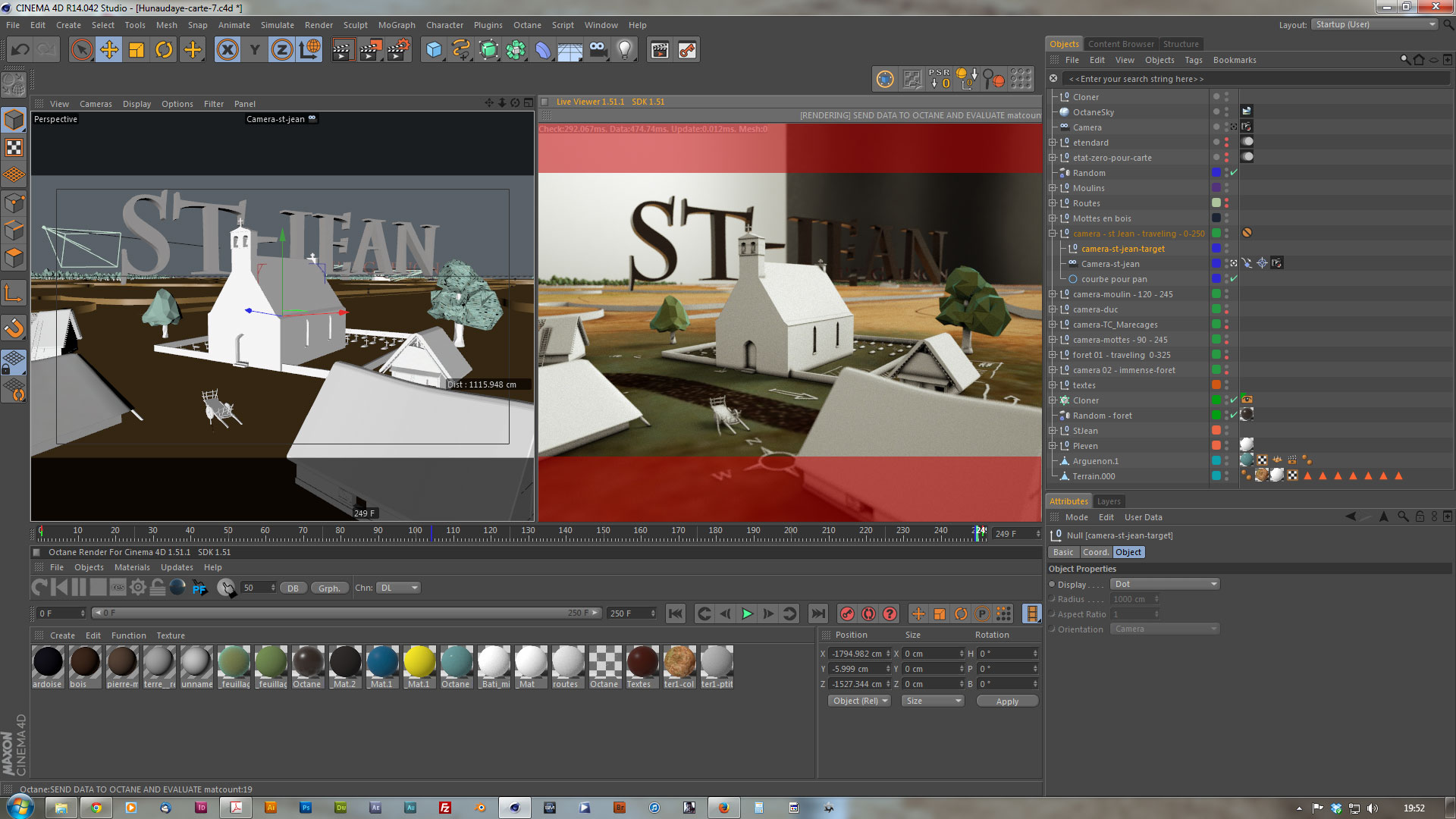Toggle etendard visibility dots
The width and height of the screenshot is (1456, 819).
pos(1226,143)
